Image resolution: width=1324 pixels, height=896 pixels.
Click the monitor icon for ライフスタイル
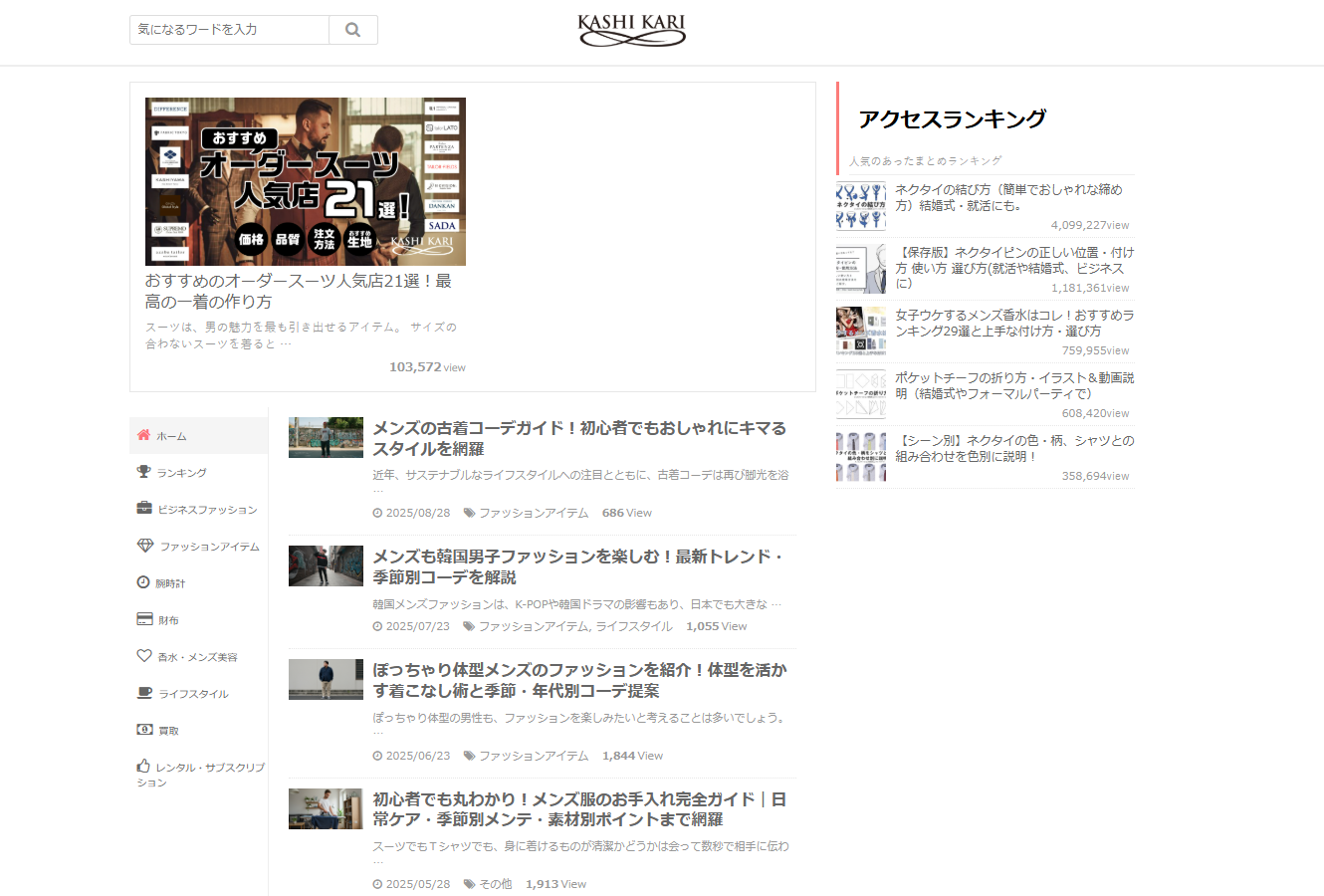(x=145, y=692)
